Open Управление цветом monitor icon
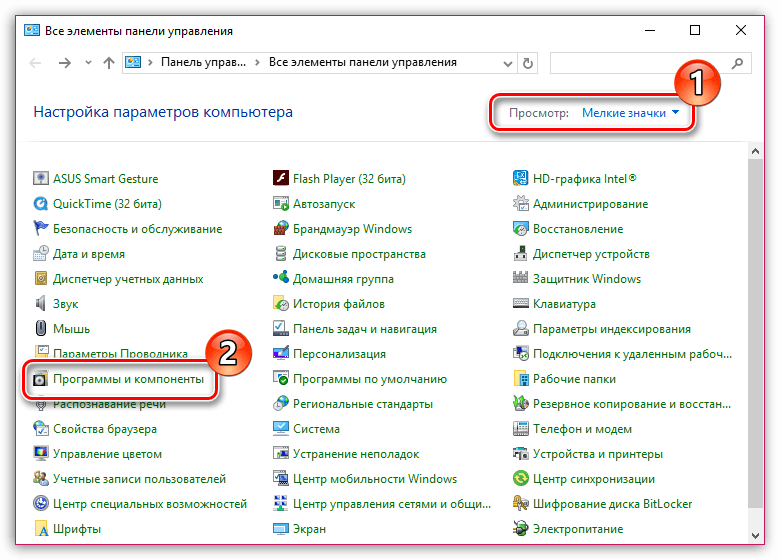This screenshot has height=560, width=780. [x=41, y=453]
